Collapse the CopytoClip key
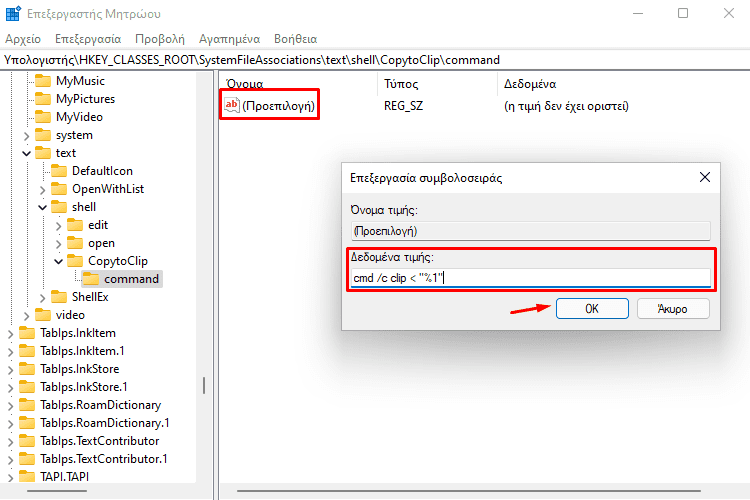This screenshot has height=500, width=750. 59,261
